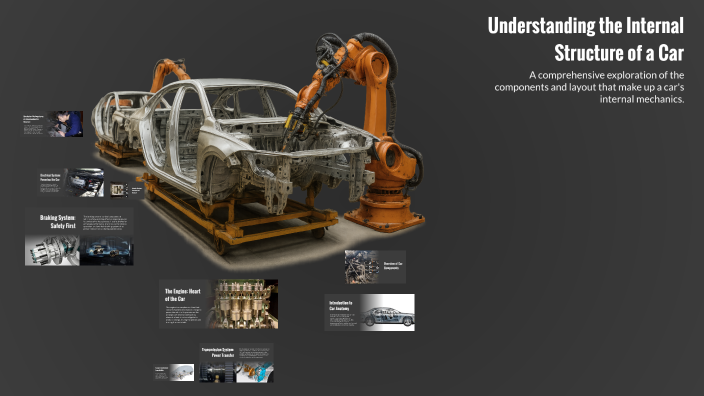
Task: Open the Electrical System: Powering the Car slide
Action: (71, 182)
